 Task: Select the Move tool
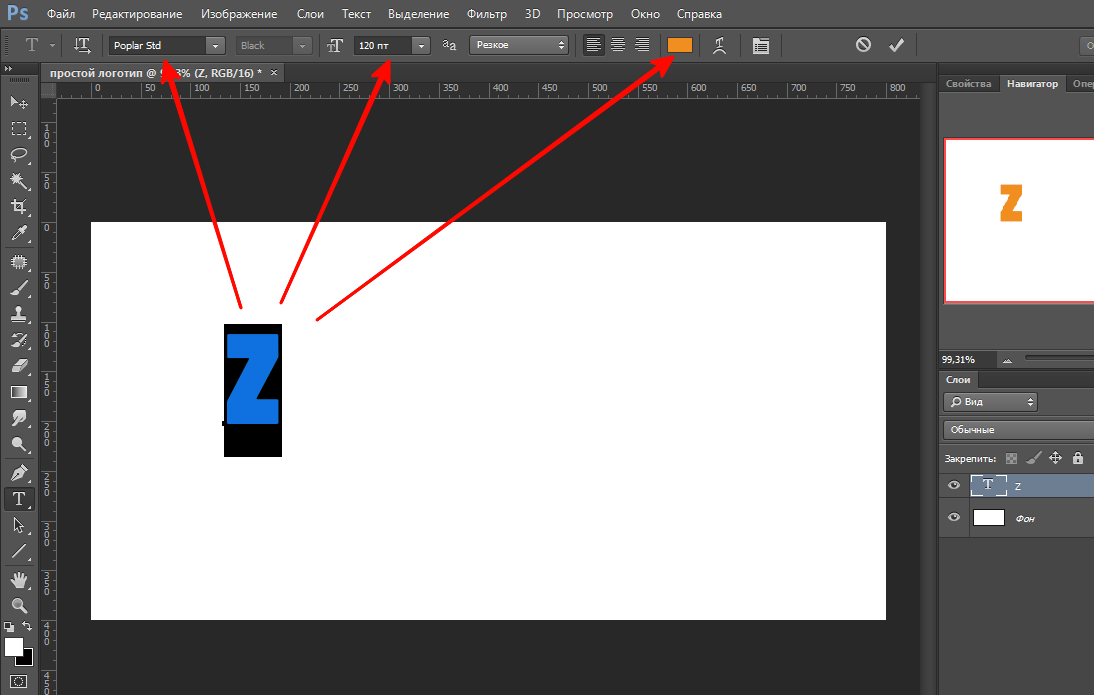[19, 103]
